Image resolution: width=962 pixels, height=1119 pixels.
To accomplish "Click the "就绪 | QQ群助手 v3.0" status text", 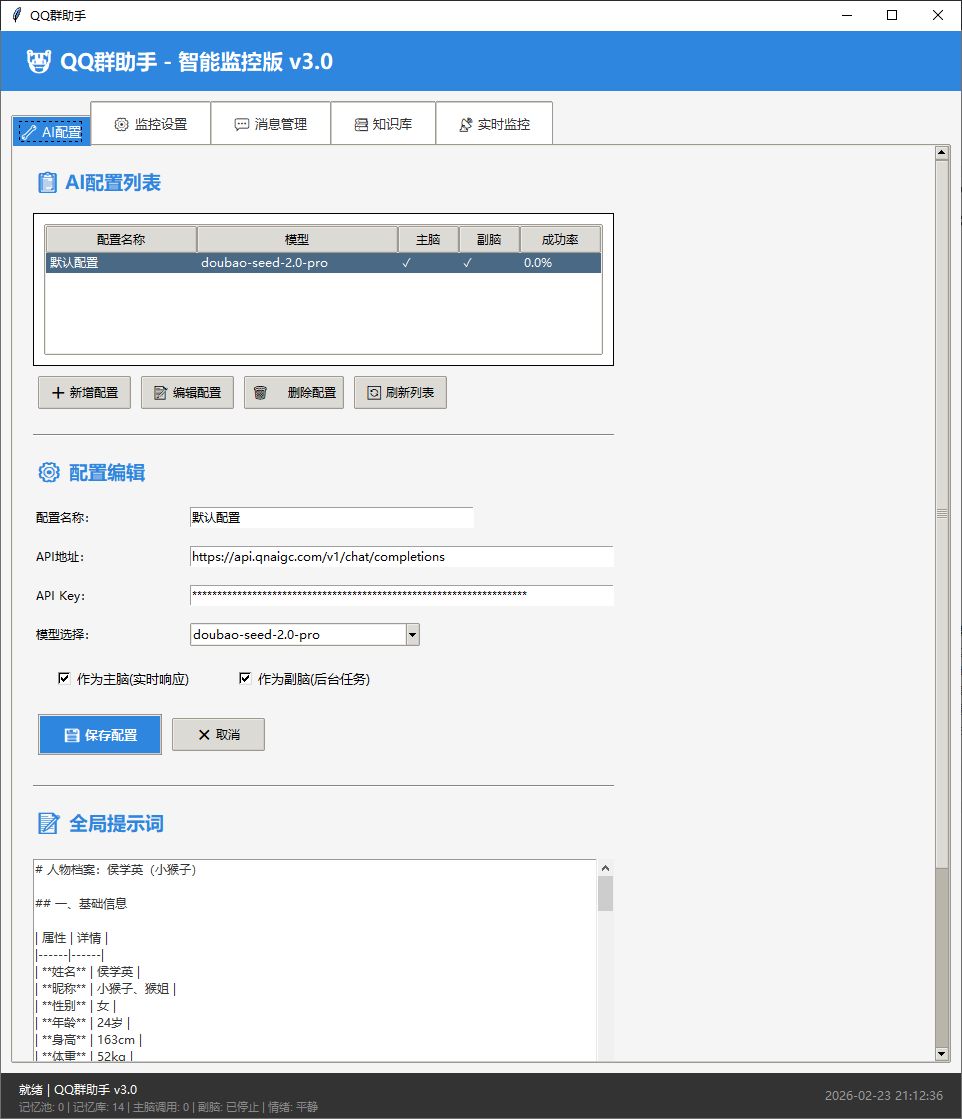I will pos(78,1090).
